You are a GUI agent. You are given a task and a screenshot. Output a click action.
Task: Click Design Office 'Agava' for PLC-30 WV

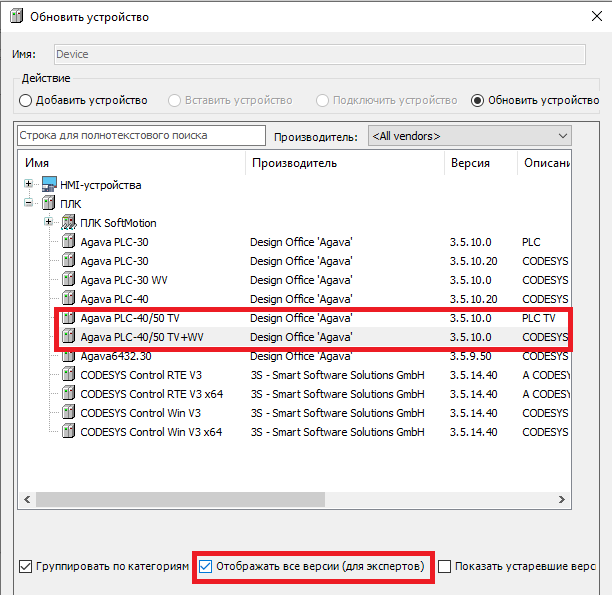coord(301,280)
